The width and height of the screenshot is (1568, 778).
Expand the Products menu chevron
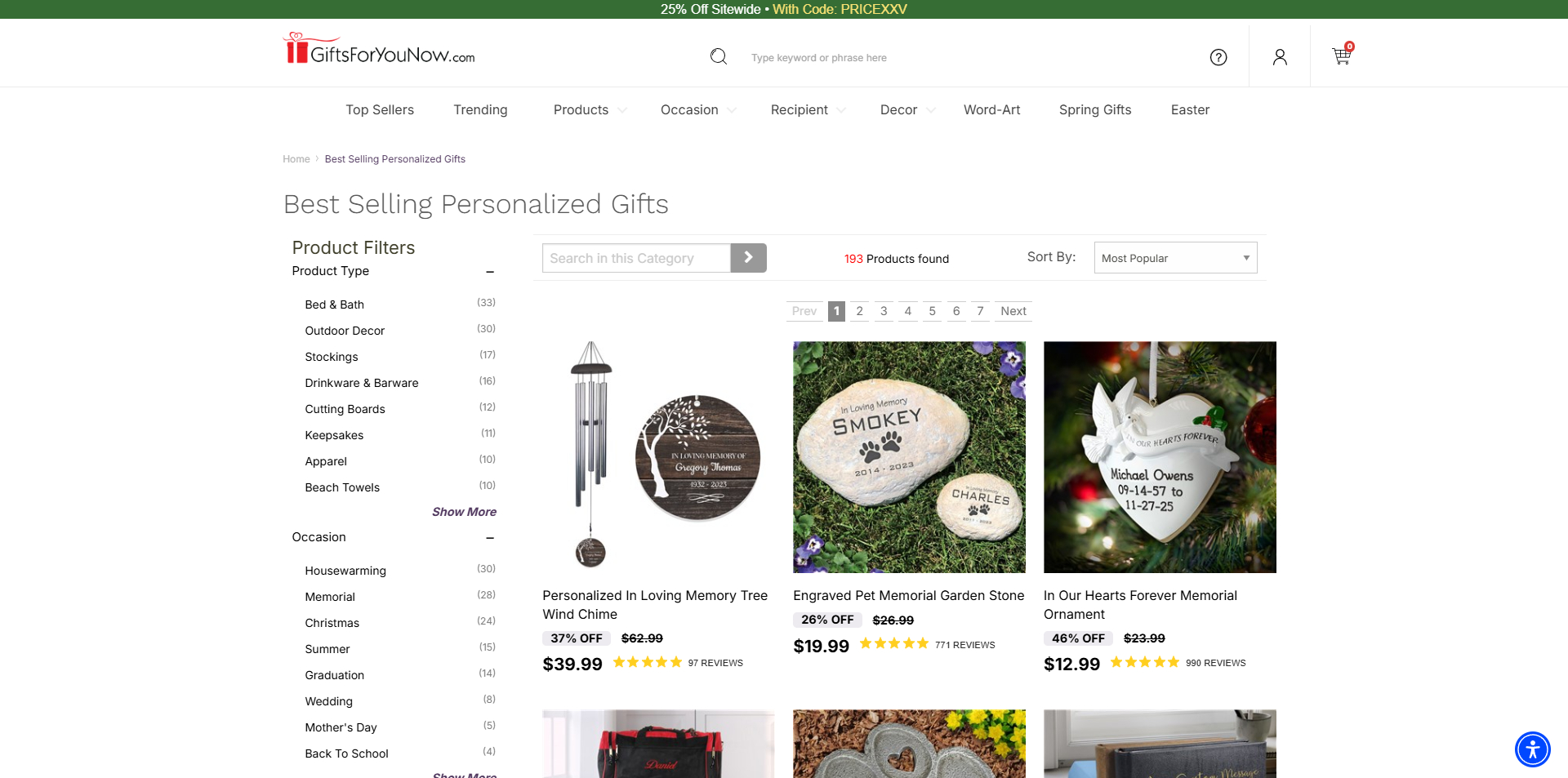click(x=622, y=110)
